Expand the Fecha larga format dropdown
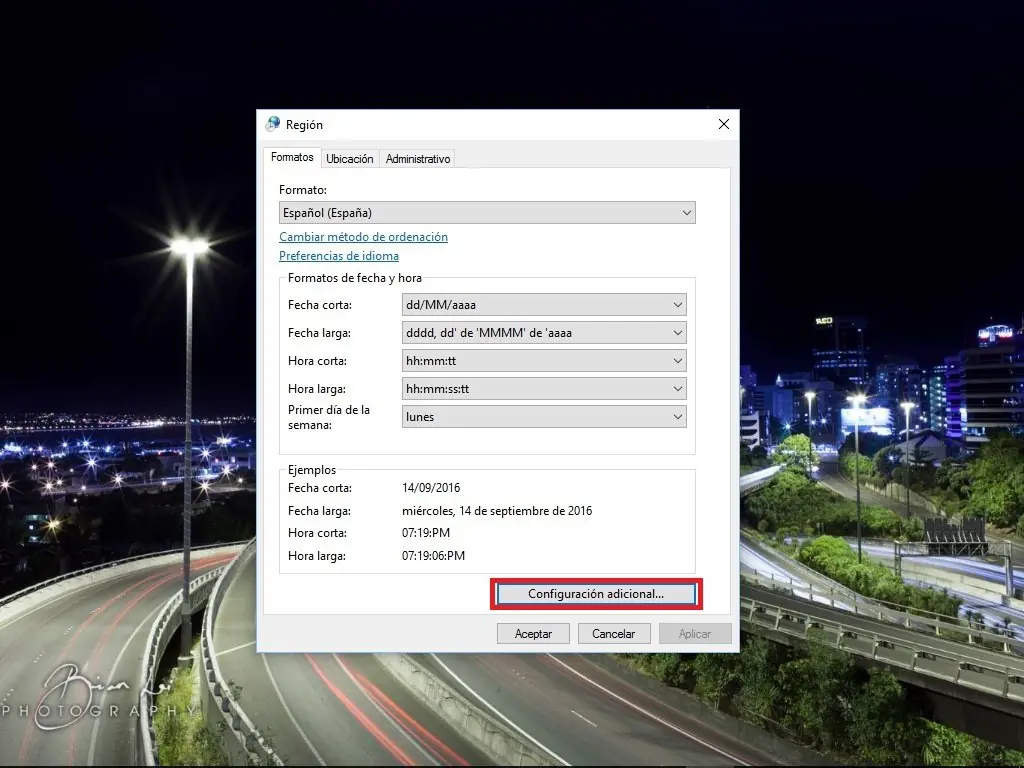The width and height of the screenshot is (1024, 768). (x=544, y=333)
